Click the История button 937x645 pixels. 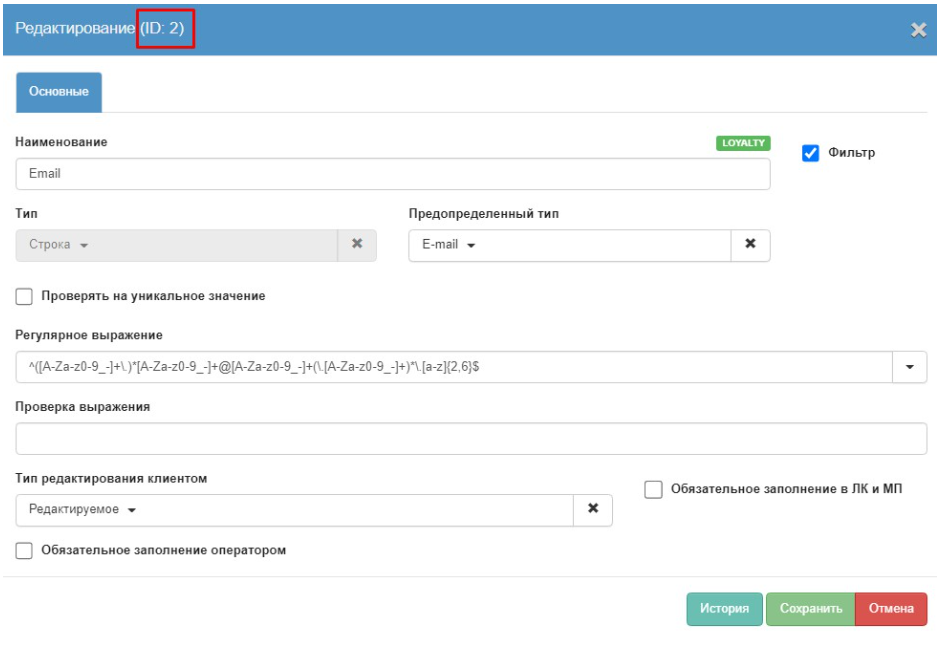tap(724, 609)
